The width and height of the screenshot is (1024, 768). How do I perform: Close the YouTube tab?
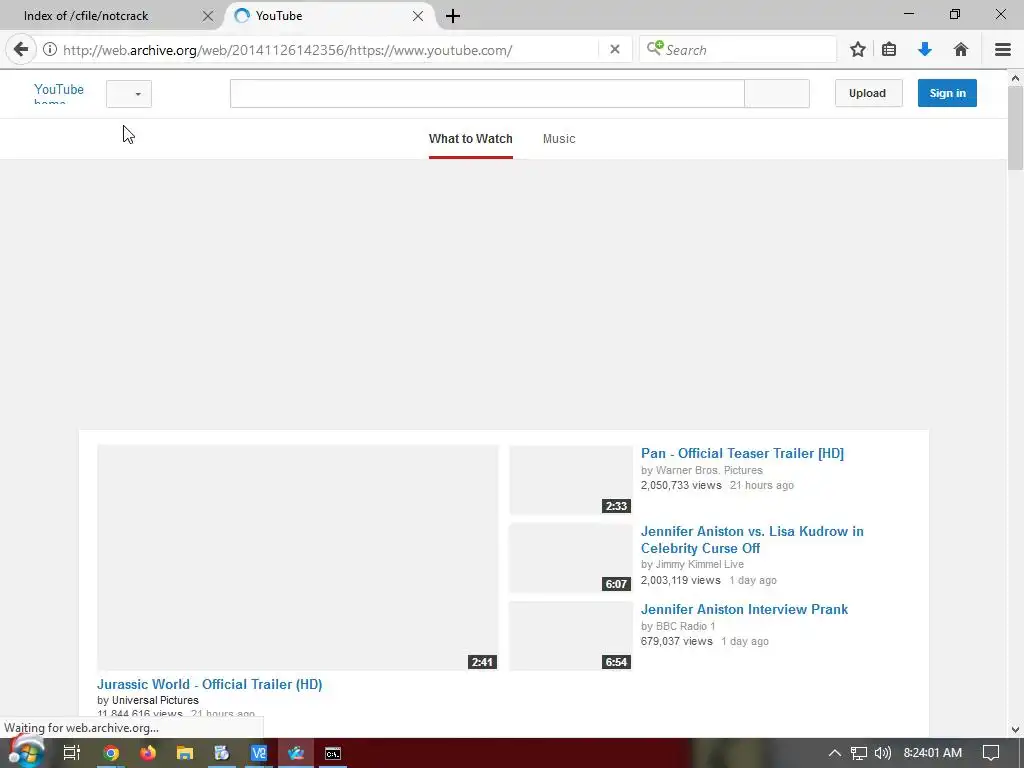[x=418, y=16]
